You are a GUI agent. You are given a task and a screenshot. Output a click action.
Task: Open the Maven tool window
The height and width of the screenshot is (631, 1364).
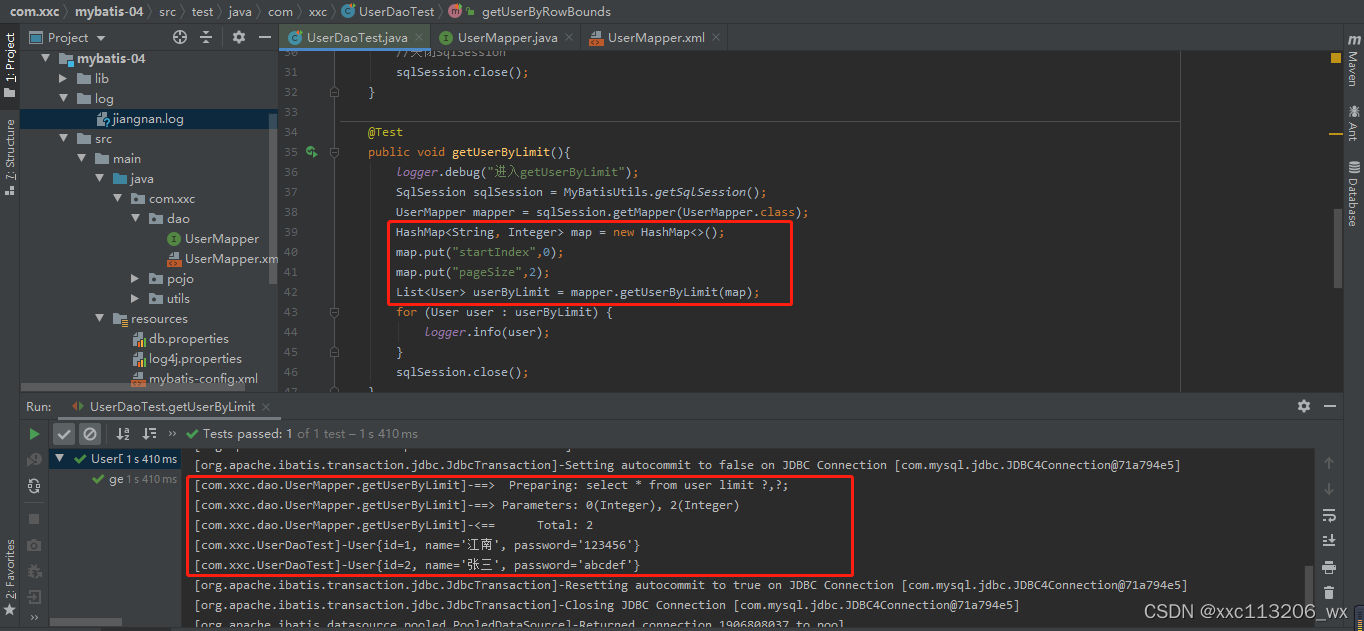coord(1352,60)
